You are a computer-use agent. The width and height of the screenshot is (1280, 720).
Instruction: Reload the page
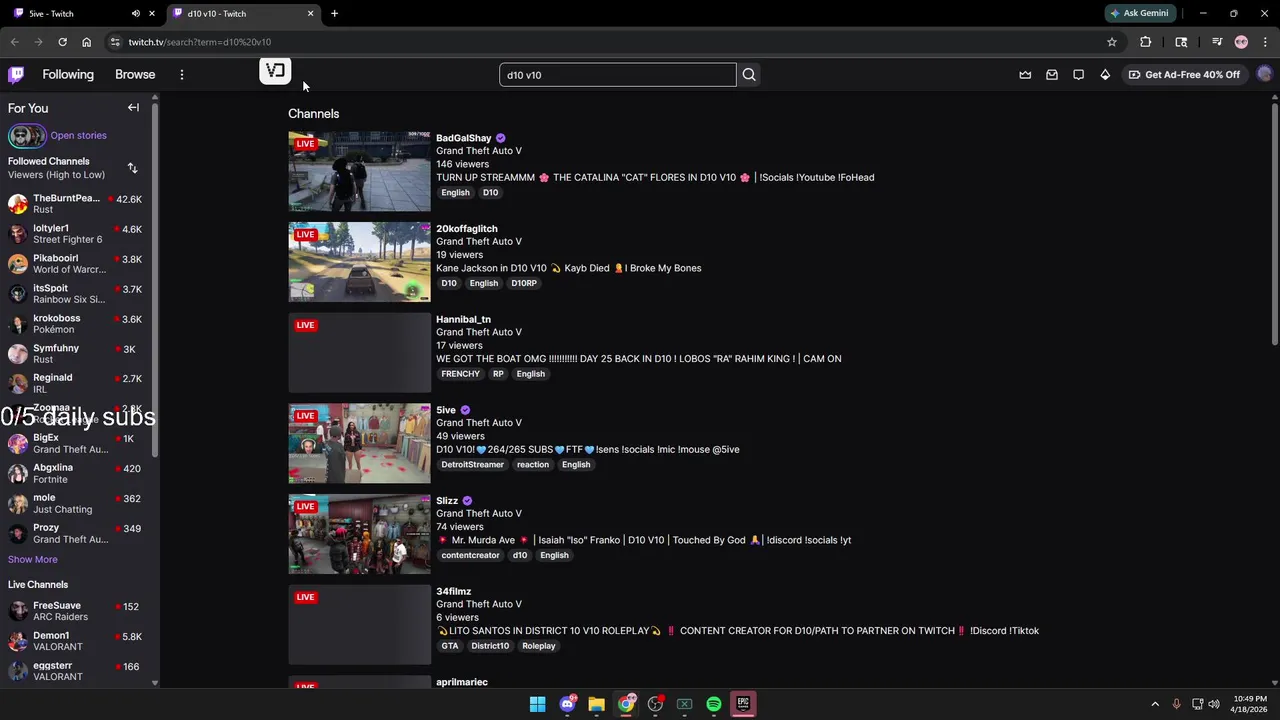point(62,42)
